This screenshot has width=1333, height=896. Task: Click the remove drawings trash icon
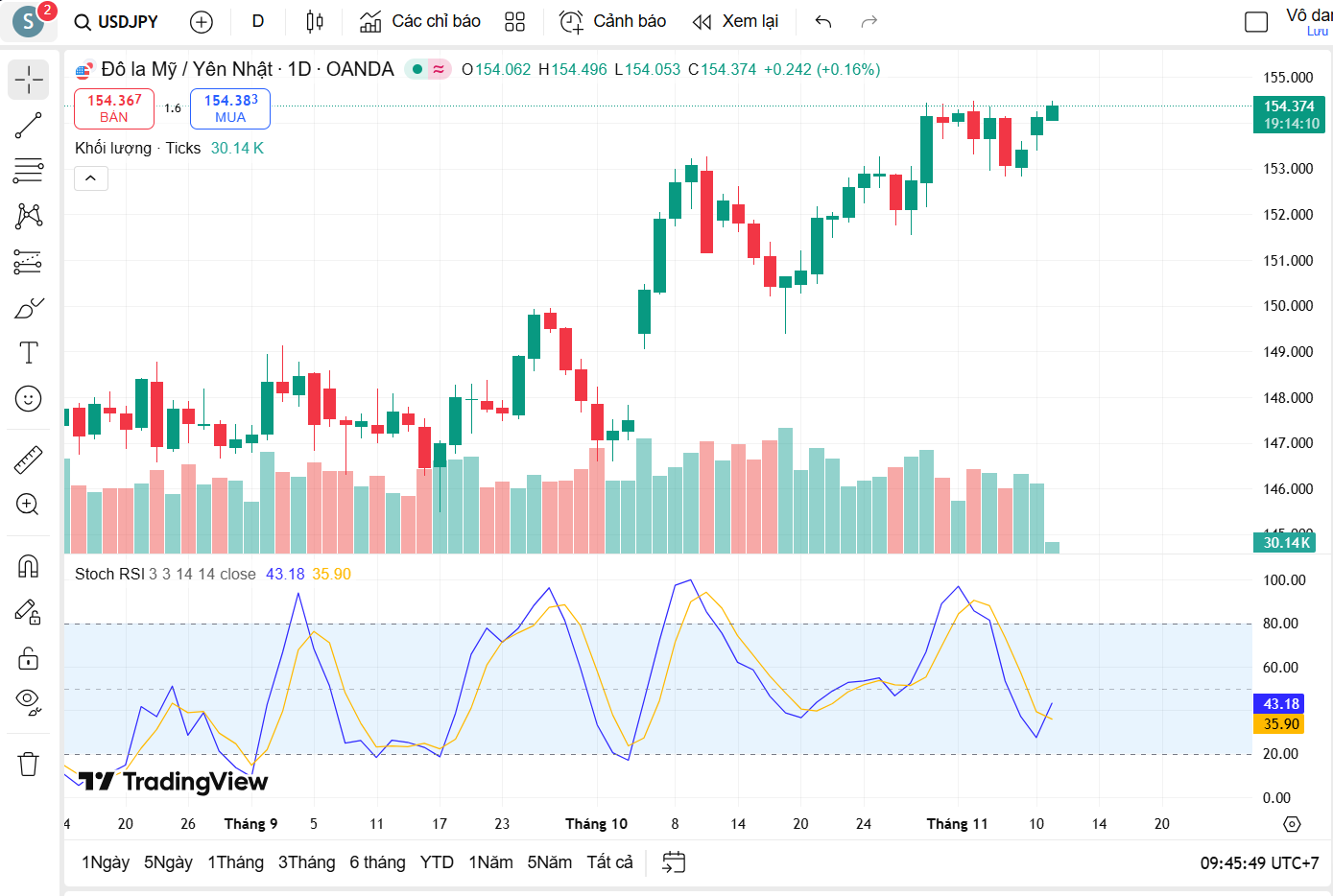coord(28,764)
